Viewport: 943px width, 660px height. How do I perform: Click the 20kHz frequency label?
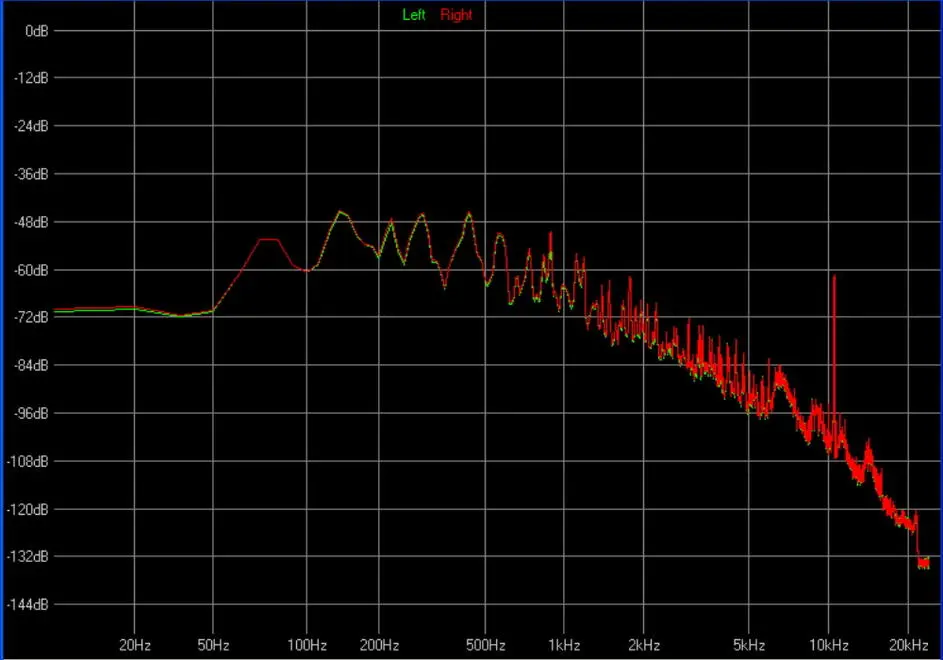point(907,643)
